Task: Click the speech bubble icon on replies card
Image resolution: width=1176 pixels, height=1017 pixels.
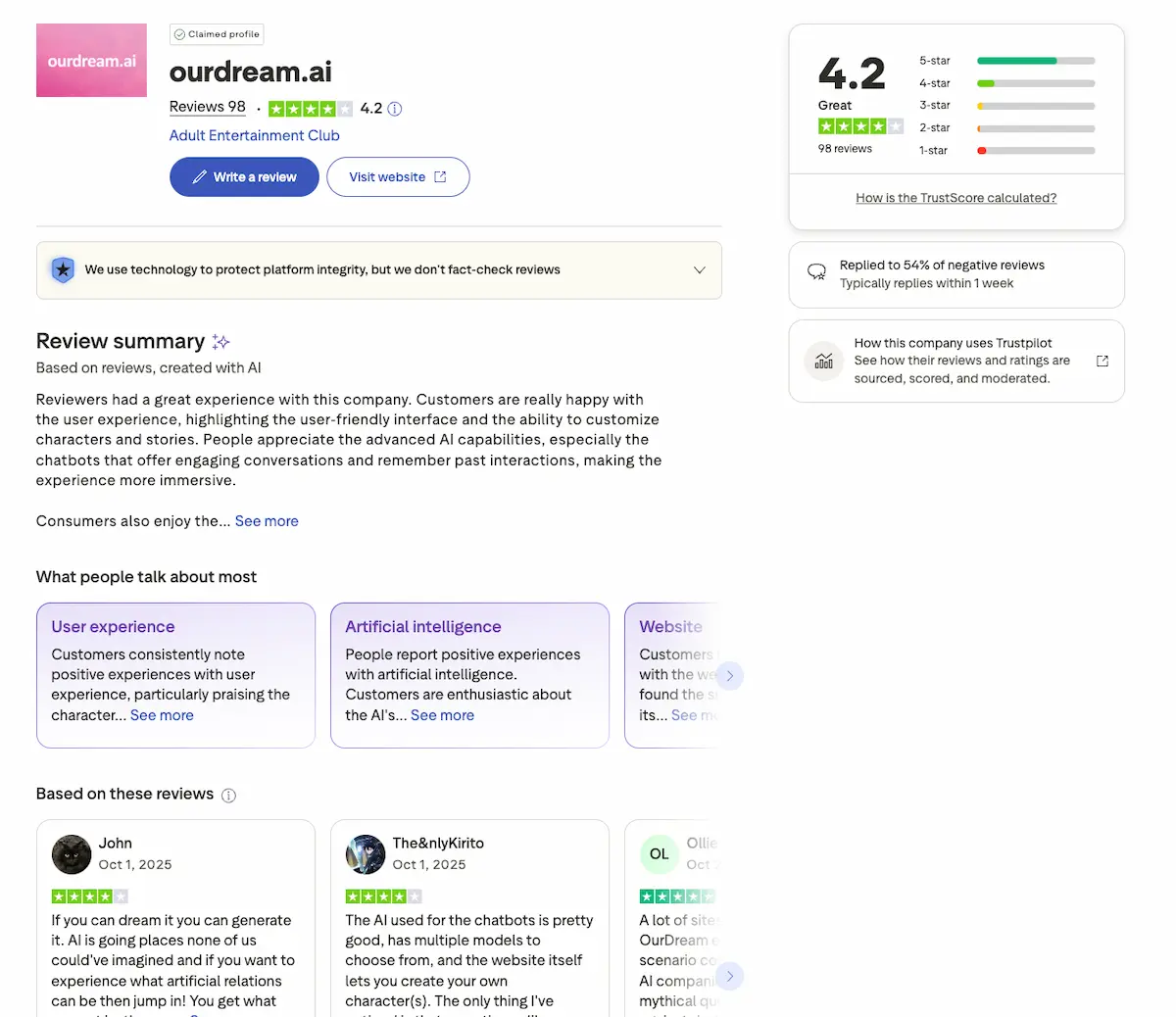Action: (817, 272)
